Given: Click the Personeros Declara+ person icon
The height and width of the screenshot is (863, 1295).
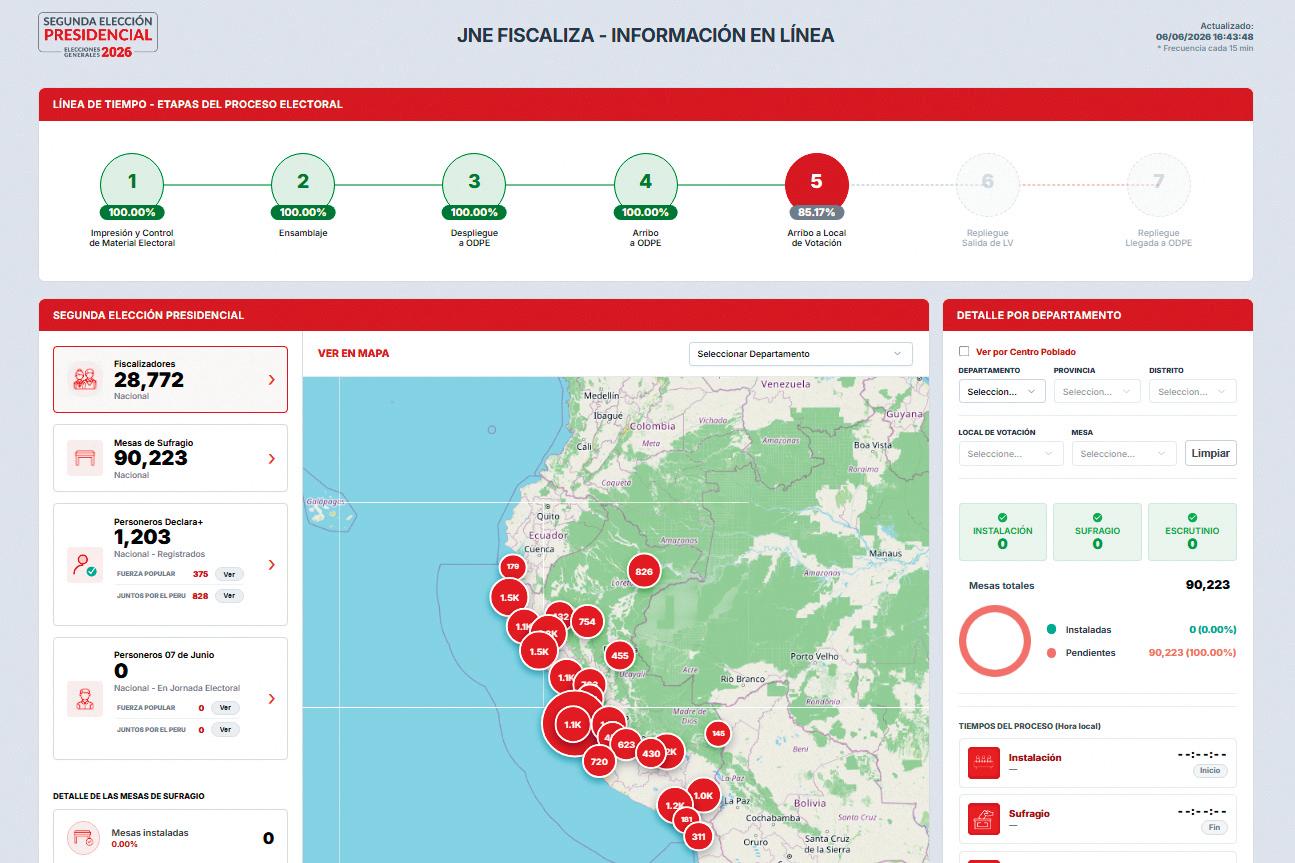Looking at the screenshot, I should [84, 564].
